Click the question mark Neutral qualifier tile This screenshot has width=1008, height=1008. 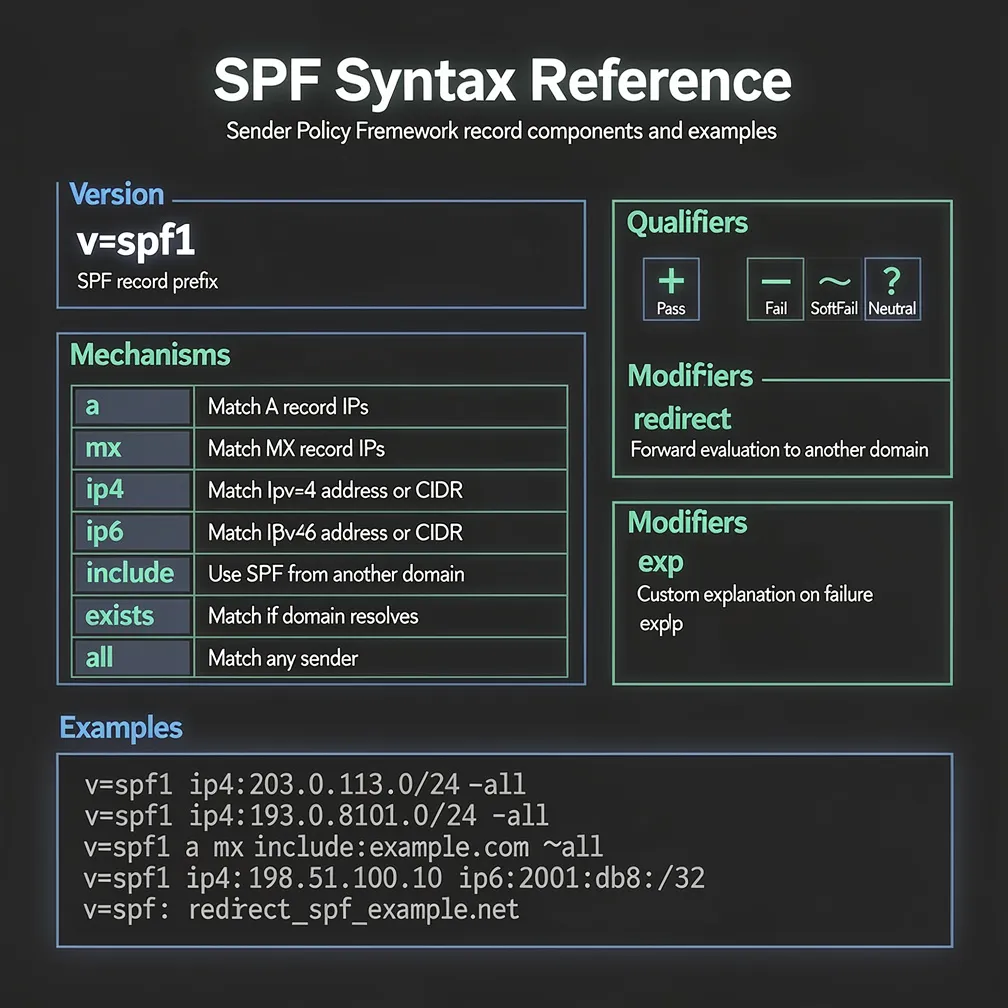click(892, 289)
